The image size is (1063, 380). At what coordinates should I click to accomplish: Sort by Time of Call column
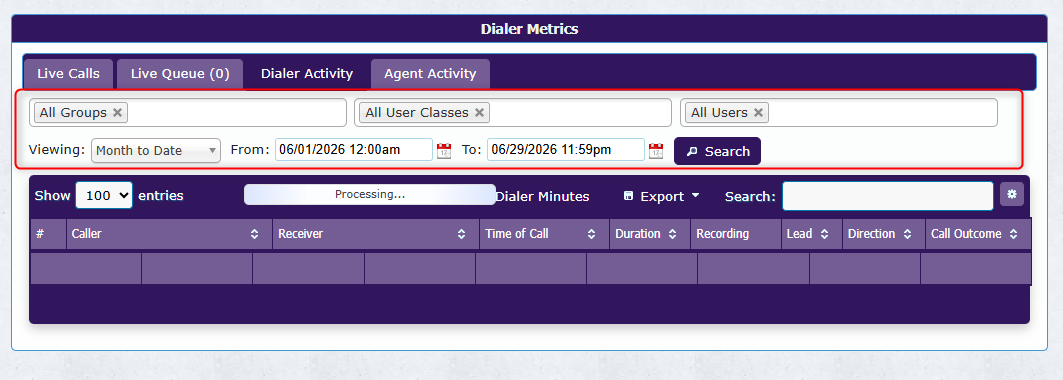pyautogui.click(x=544, y=234)
